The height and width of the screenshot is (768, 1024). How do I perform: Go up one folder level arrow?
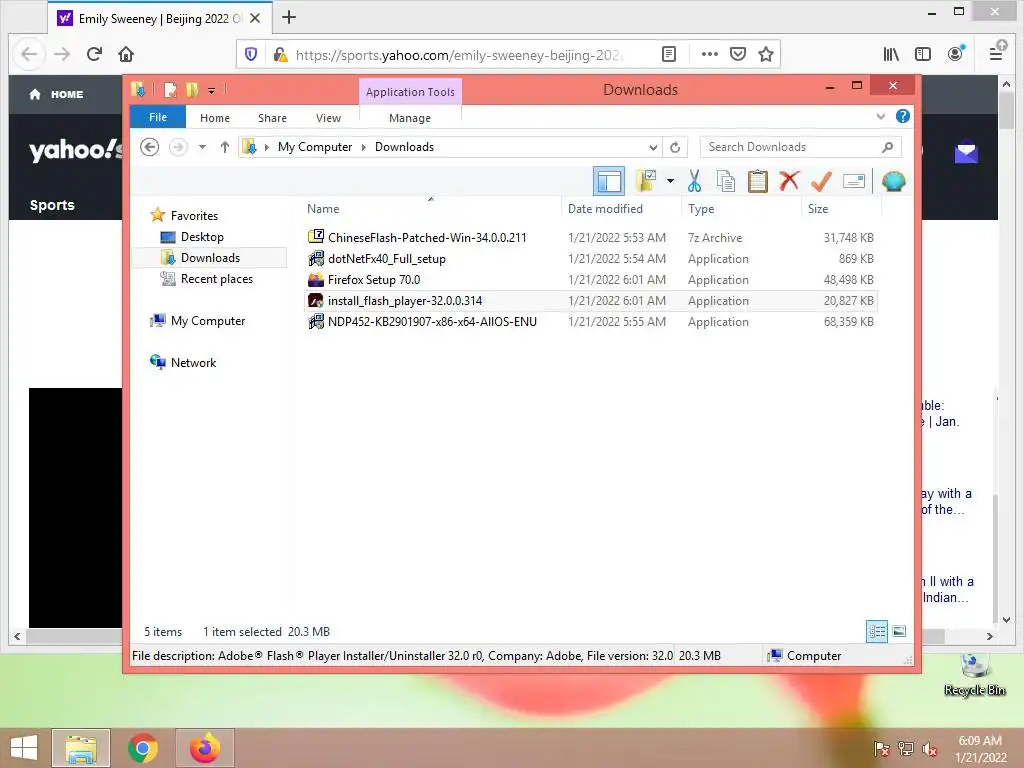pyautogui.click(x=225, y=147)
